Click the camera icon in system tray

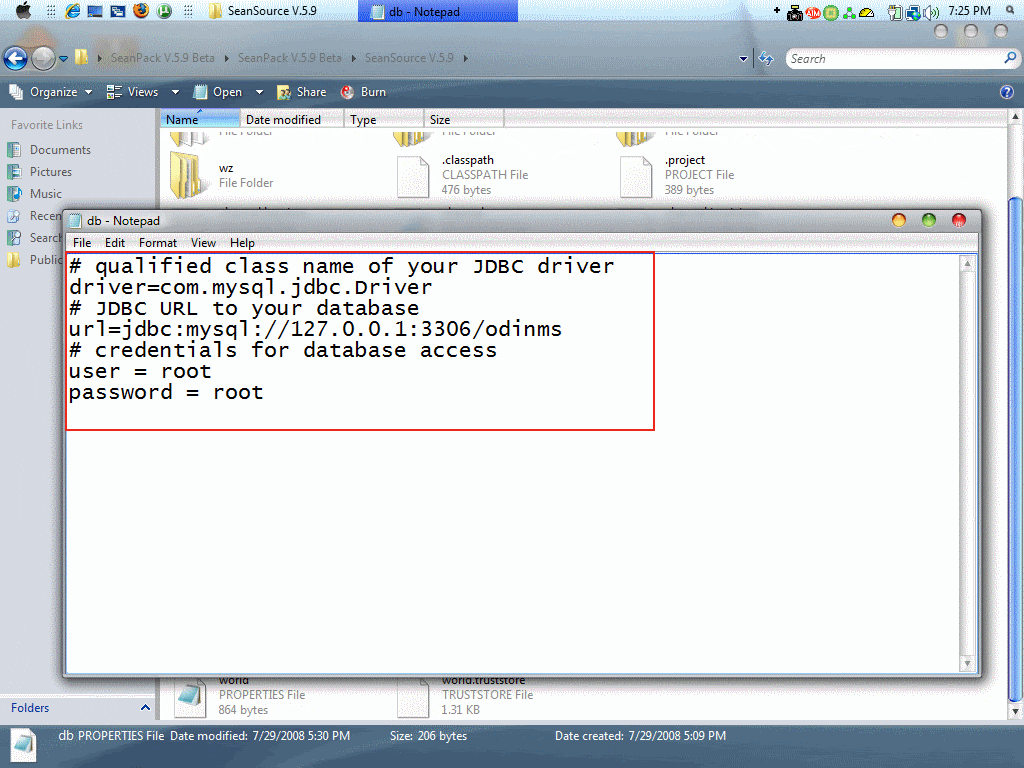click(x=795, y=12)
